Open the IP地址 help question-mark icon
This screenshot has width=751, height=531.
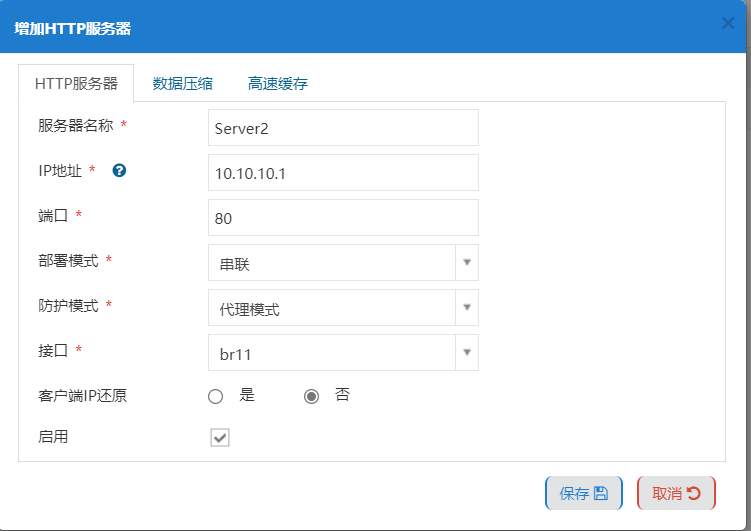(119, 170)
